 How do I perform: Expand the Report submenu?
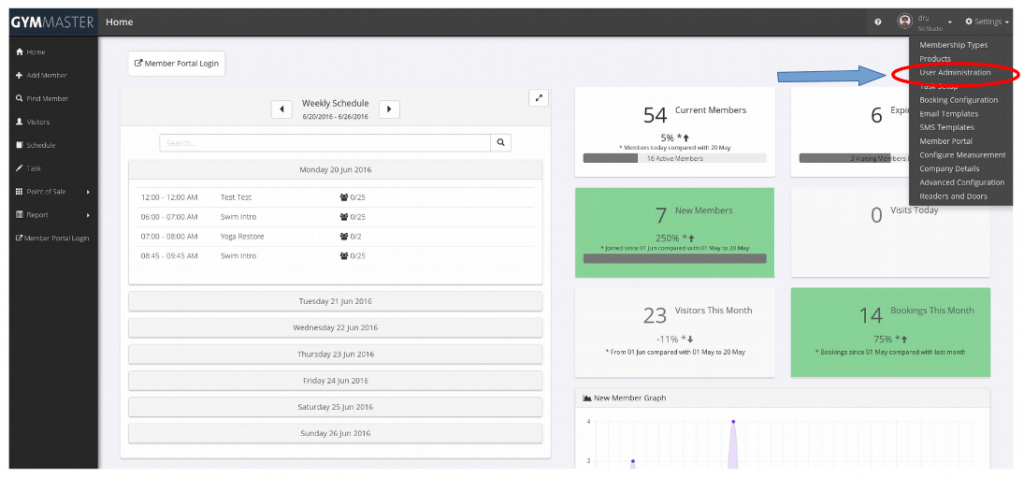tap(87, 215)
